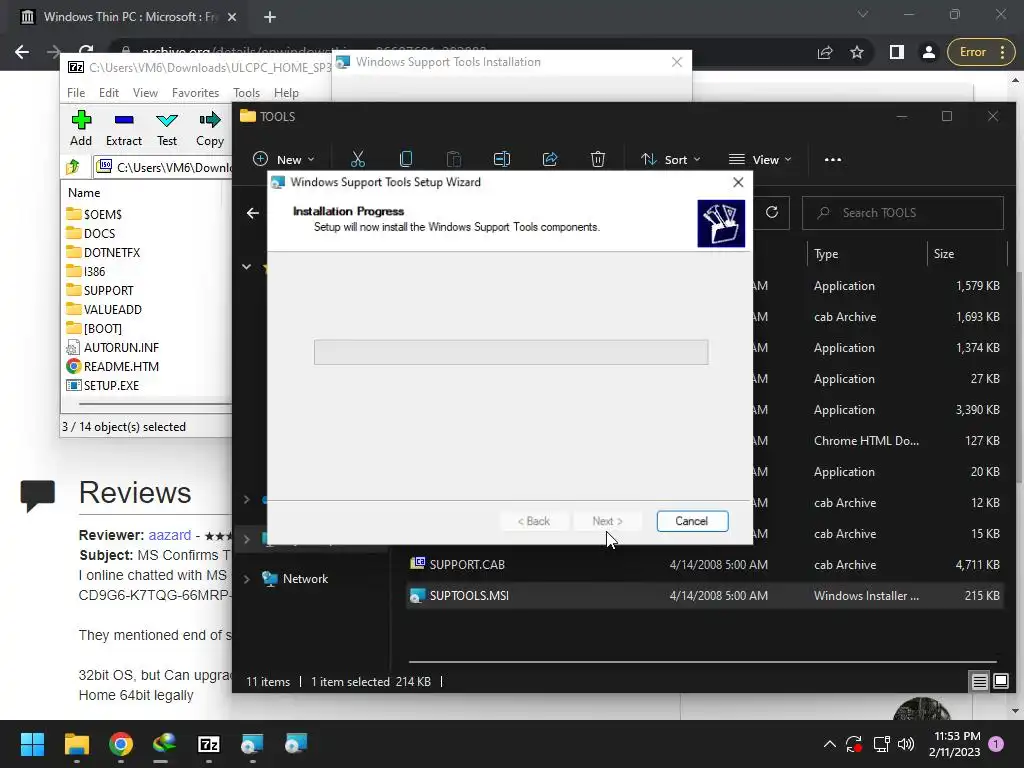The image size is (1024, 768).
Task: Open See more ellipsis in Explorer toolbar
Action: [833, 159]
